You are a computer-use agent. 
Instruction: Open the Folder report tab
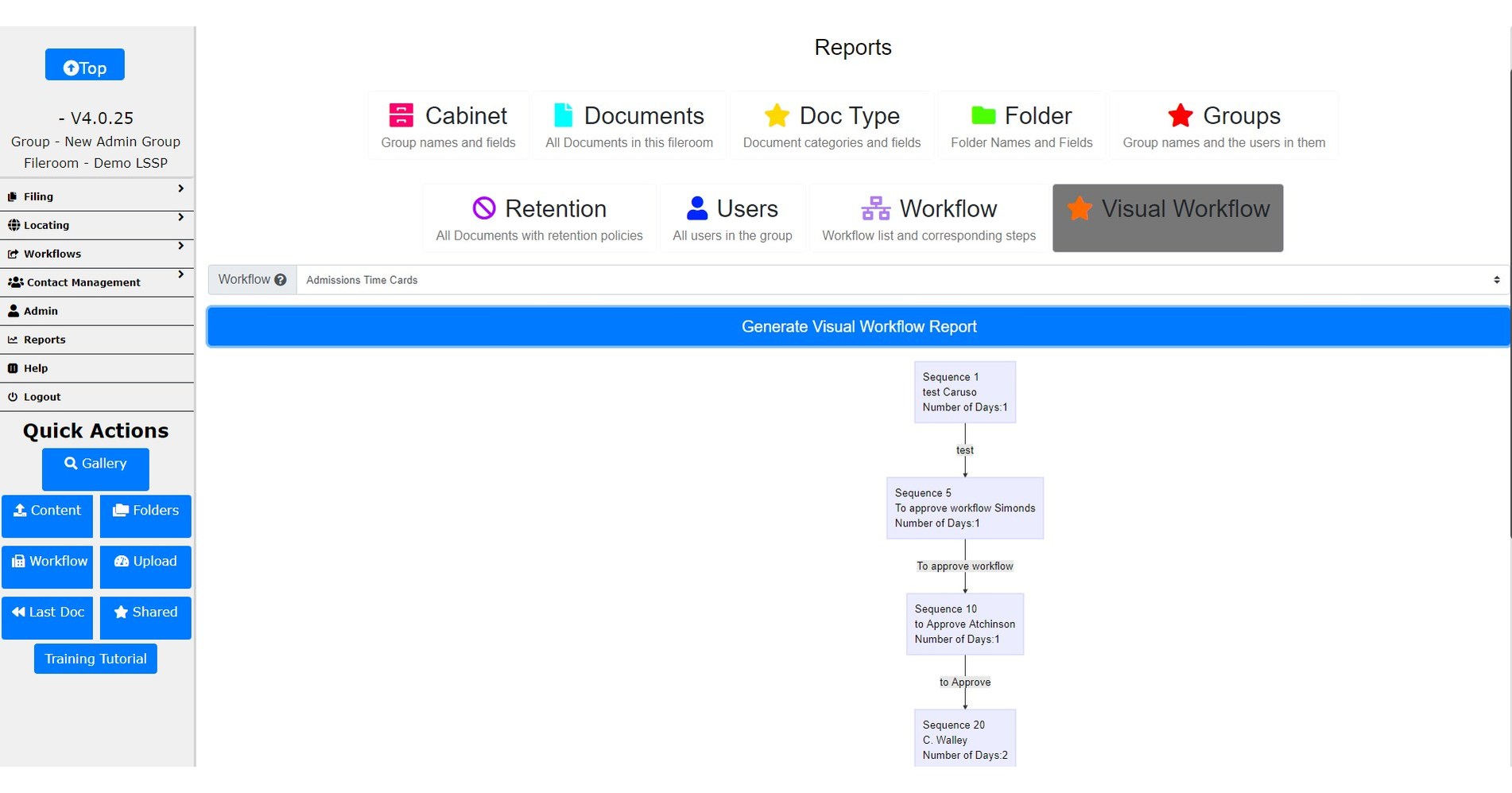click(x=1022, y=126)
